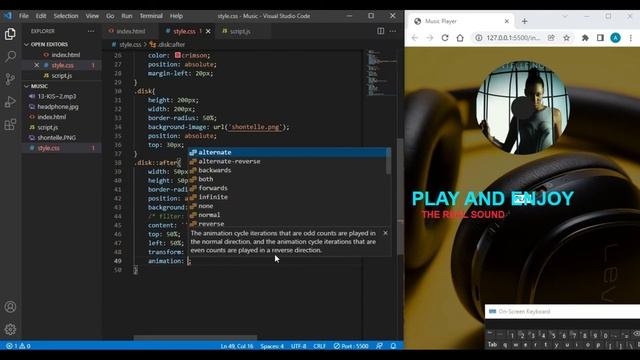This screenshot has width=640, height=360.
Task: Open Chrome home page button
Action: 460,38
